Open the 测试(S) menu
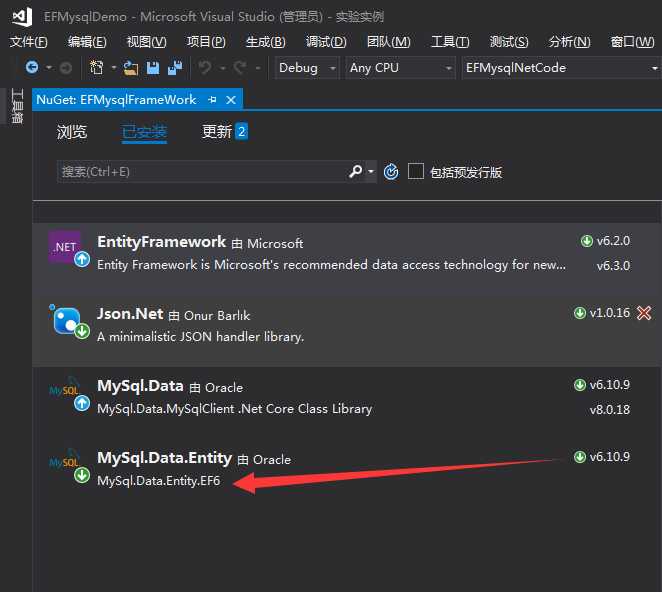Image resolution: width=662 pixels, height=592 pixels. point(509,42)
